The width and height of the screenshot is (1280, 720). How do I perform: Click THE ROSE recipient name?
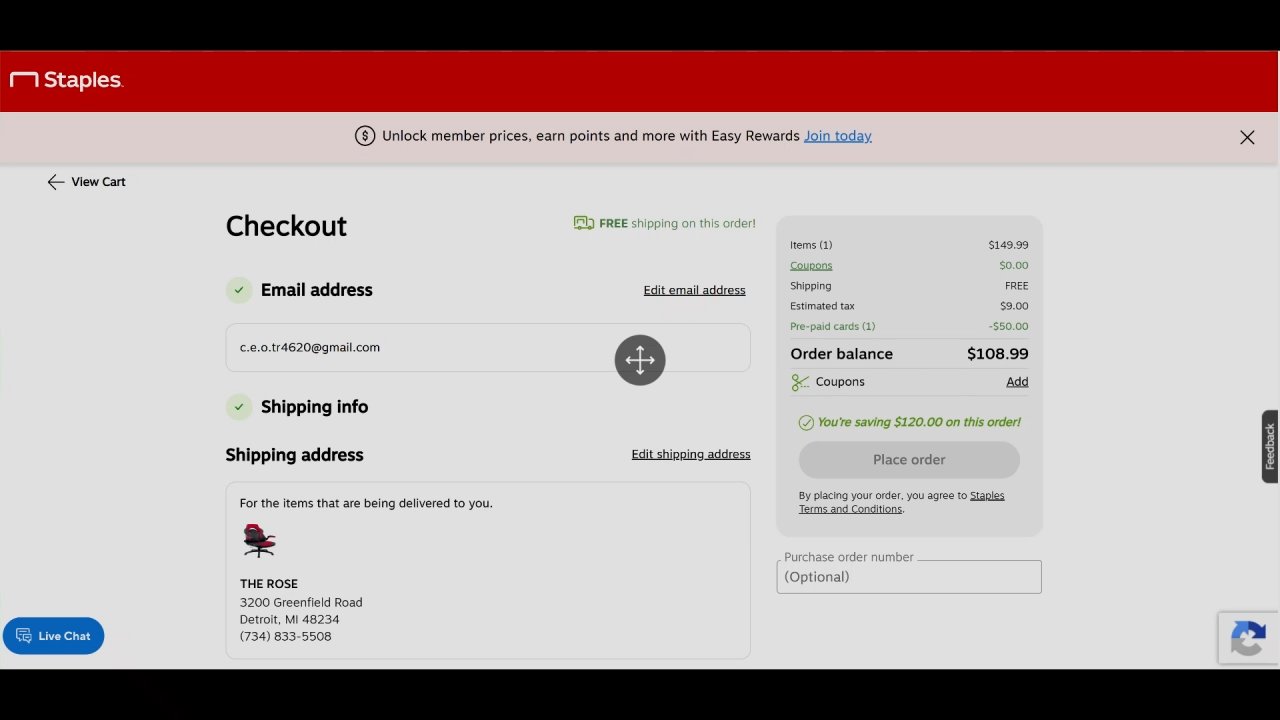(269, 584)
